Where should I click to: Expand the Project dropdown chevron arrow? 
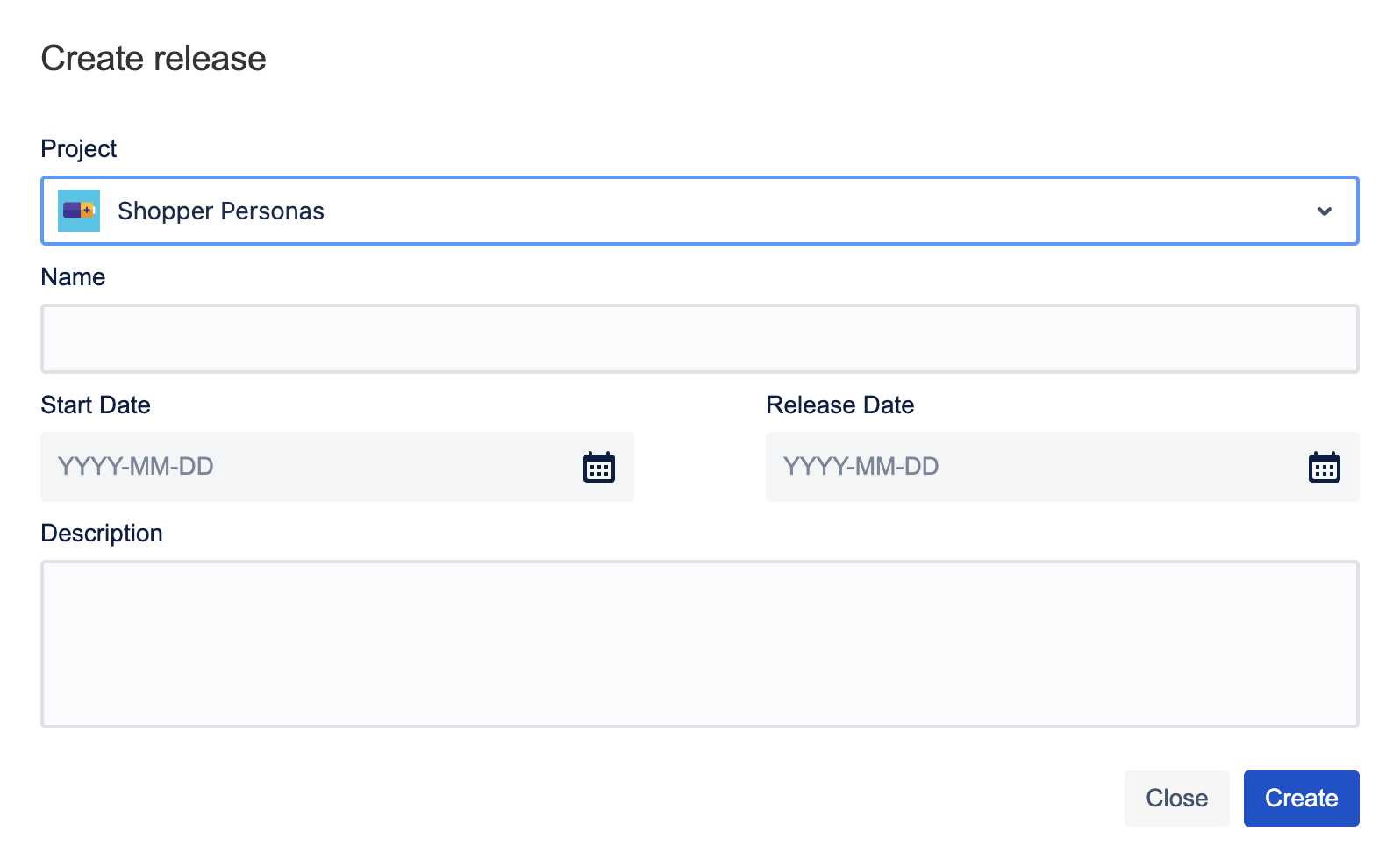pos(1324,211)
